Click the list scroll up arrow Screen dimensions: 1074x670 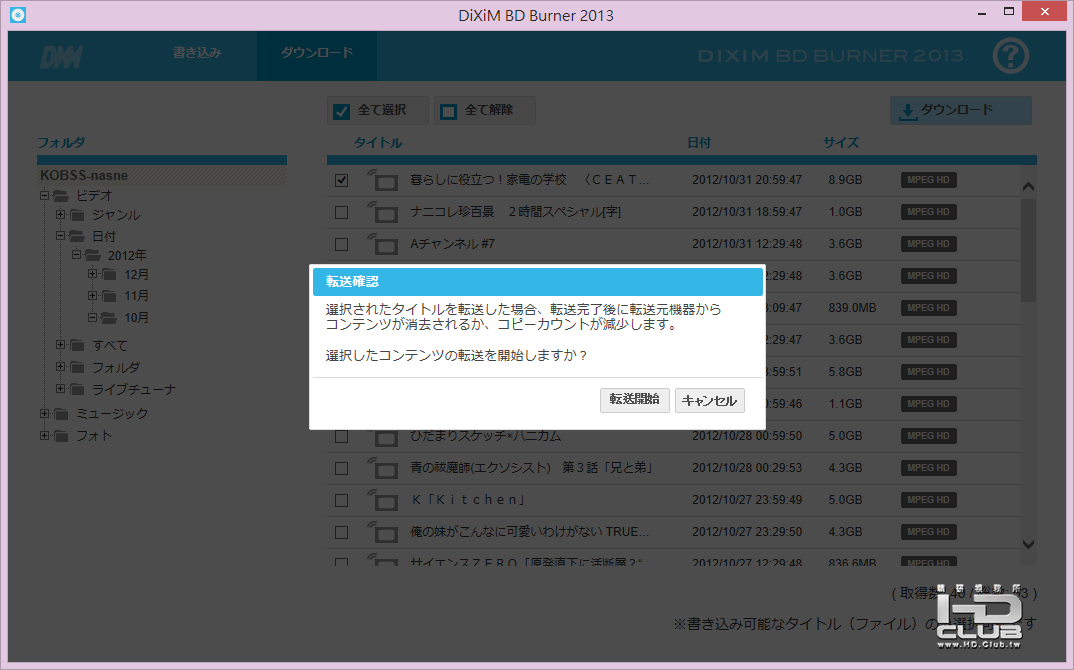pyautogui.click(x=1028, y=186)
